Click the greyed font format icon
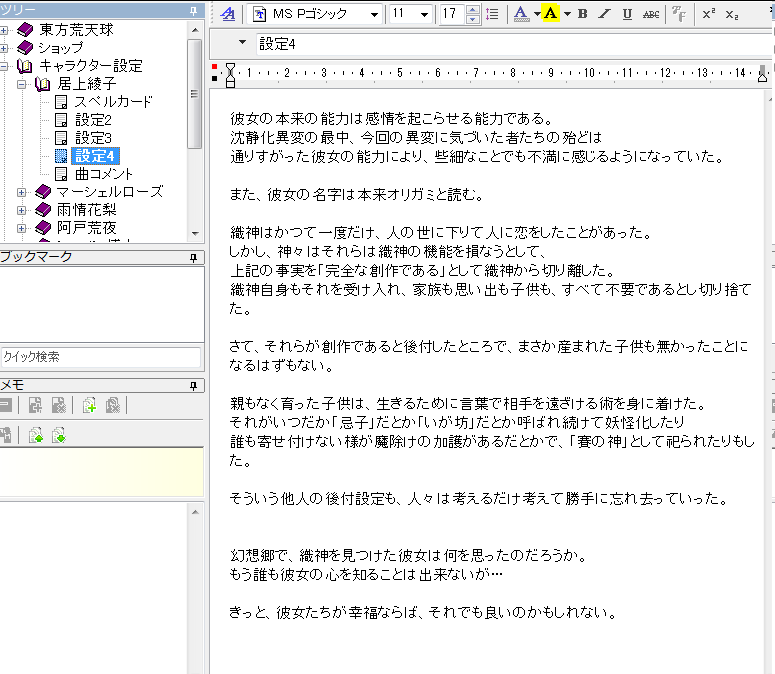The height and width of the screenshot is (674, 775). point(679,14)
